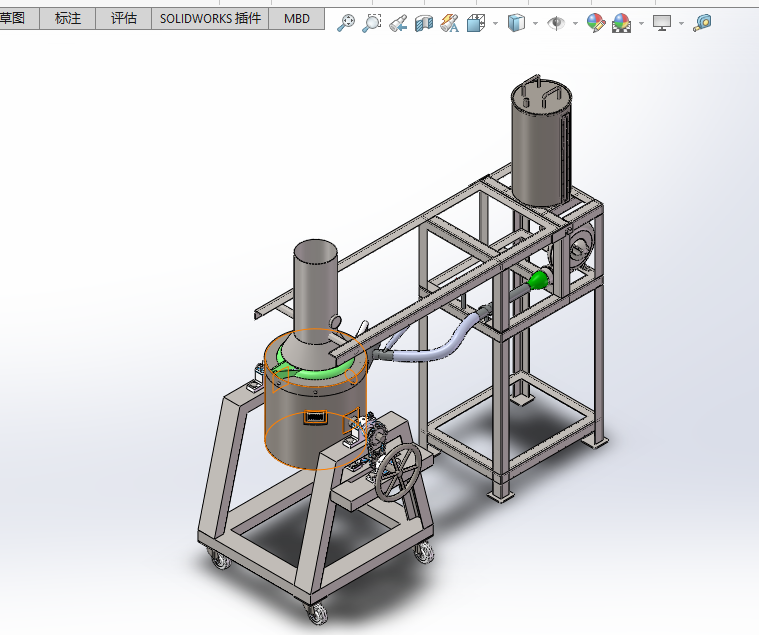
Task: Click the tape measure icon
Action: click(x=703, y=23)
